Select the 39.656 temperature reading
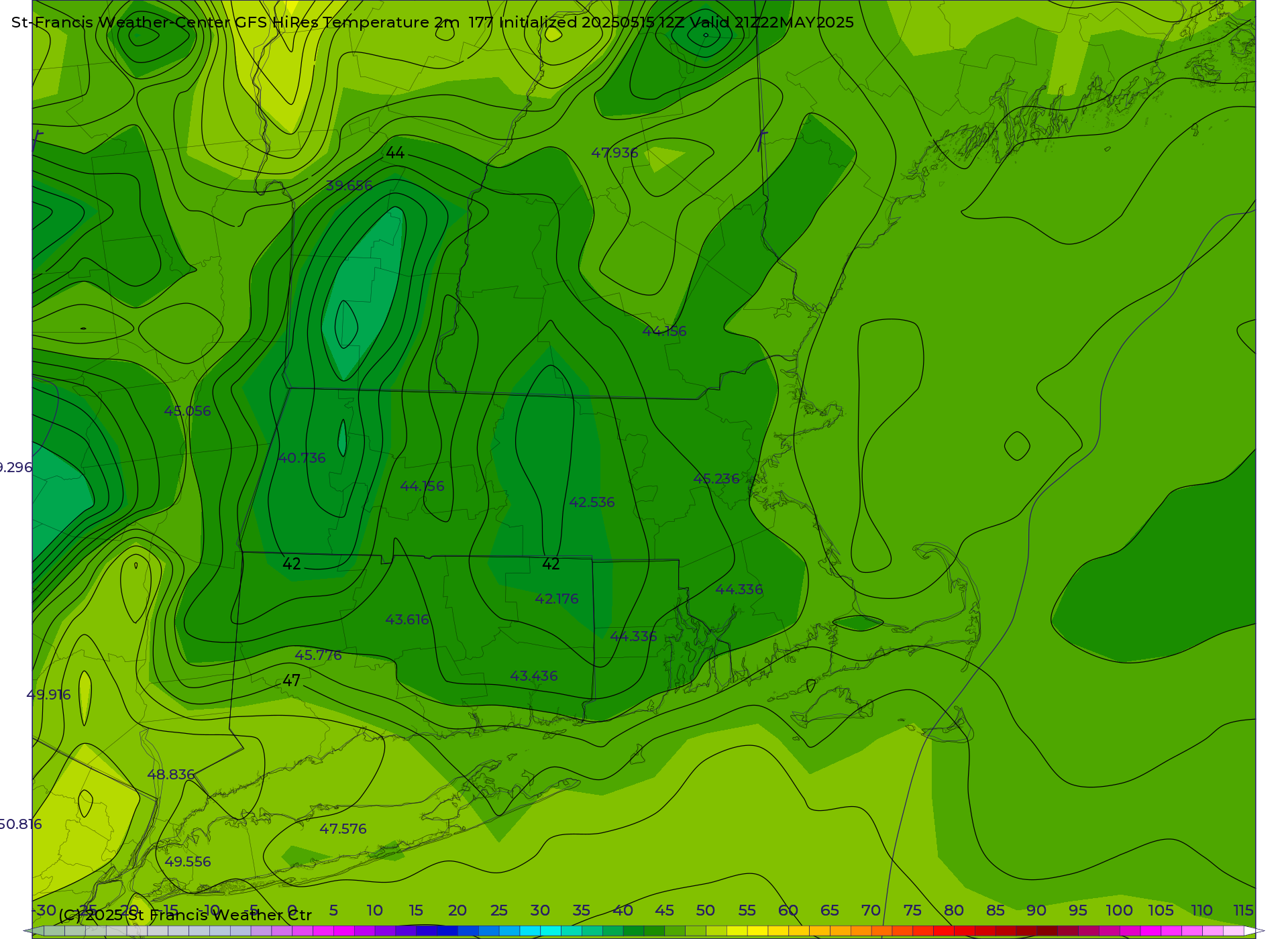 349,186
